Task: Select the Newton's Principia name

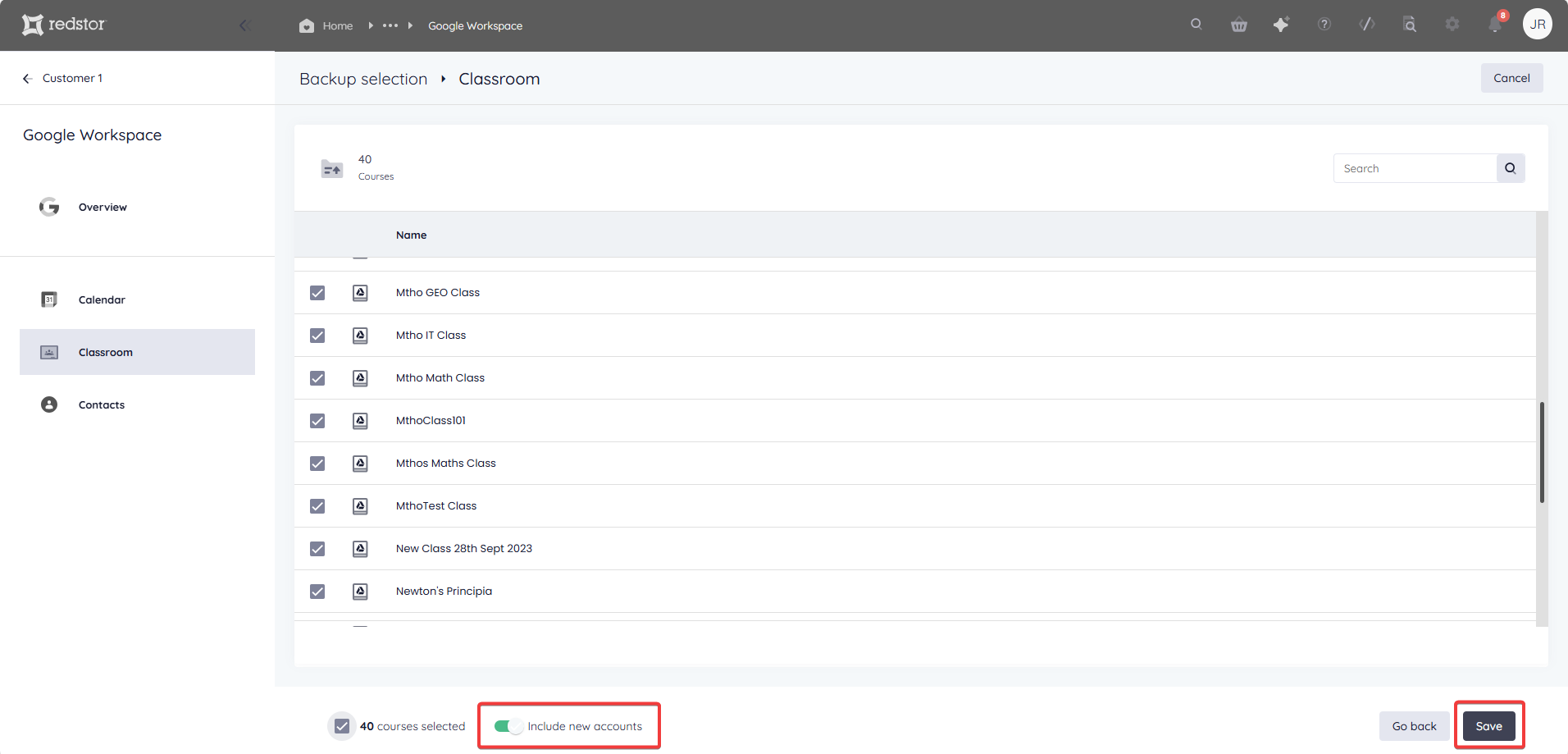Action: [444, 591]
